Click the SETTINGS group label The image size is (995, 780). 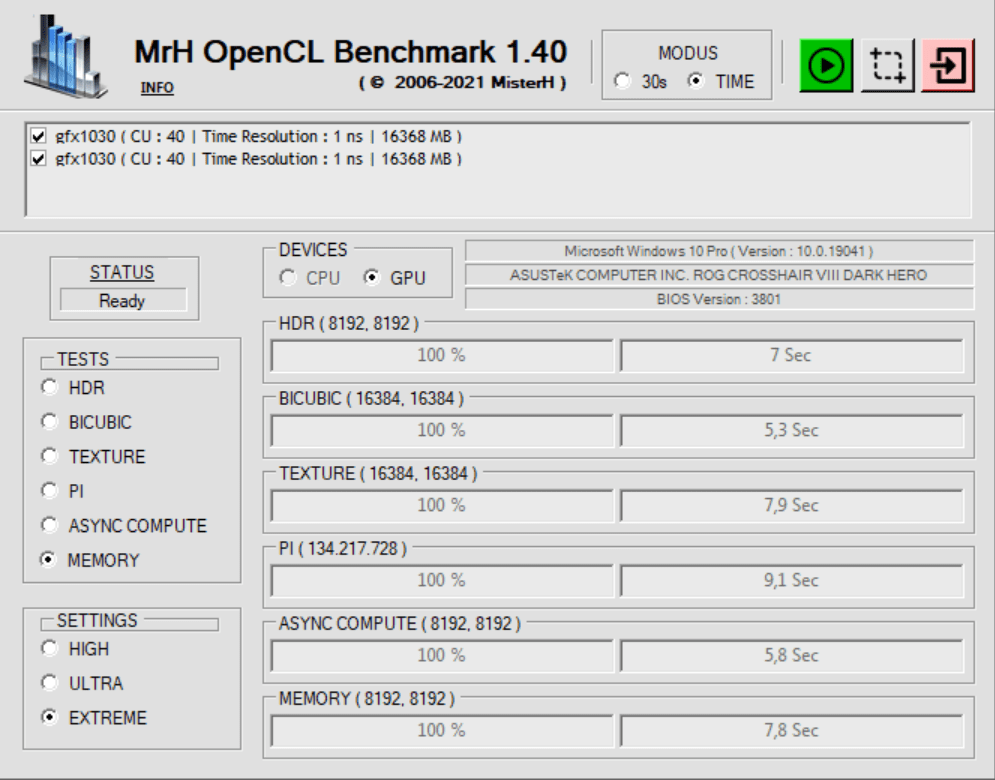tap(97, 620)
